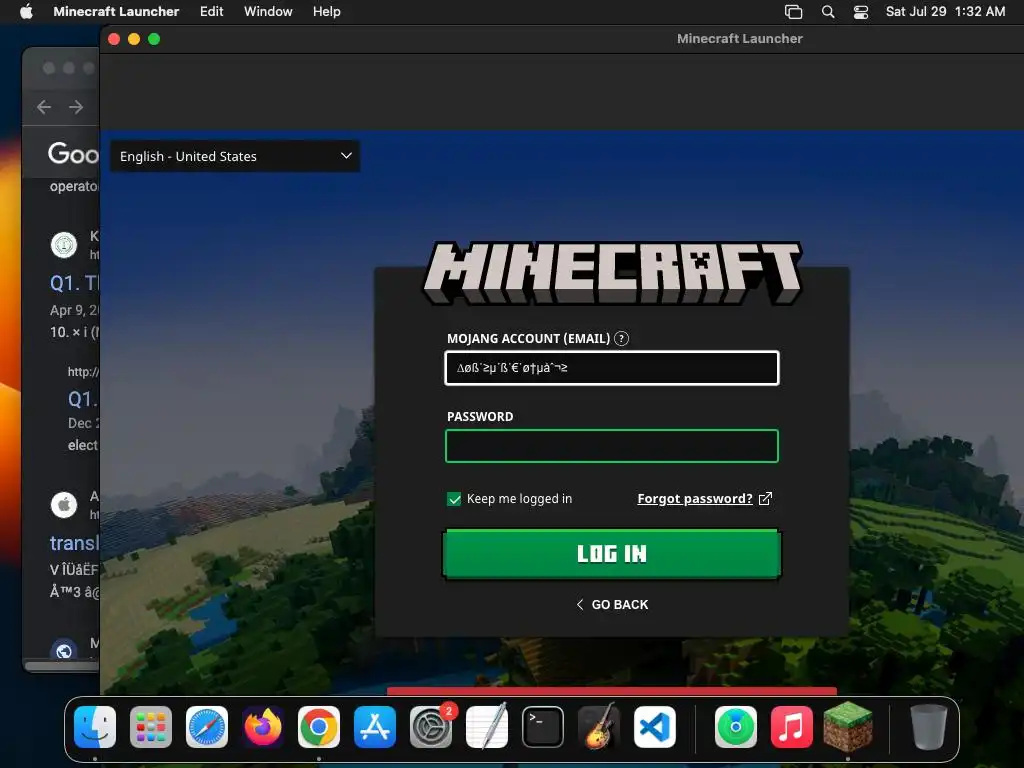The height and width of the screenshot is (768, 1024).
Task: Open Find My from the dock
Action: point(735,727)
